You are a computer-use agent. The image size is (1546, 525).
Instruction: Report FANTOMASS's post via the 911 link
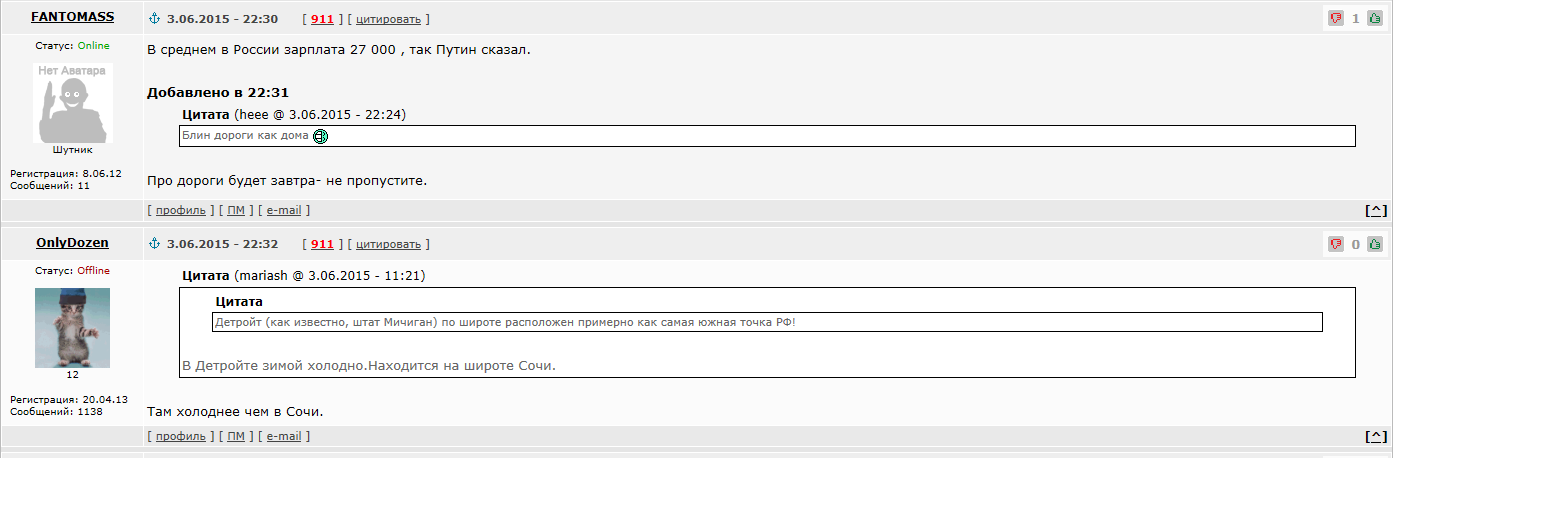coord(322,19)
